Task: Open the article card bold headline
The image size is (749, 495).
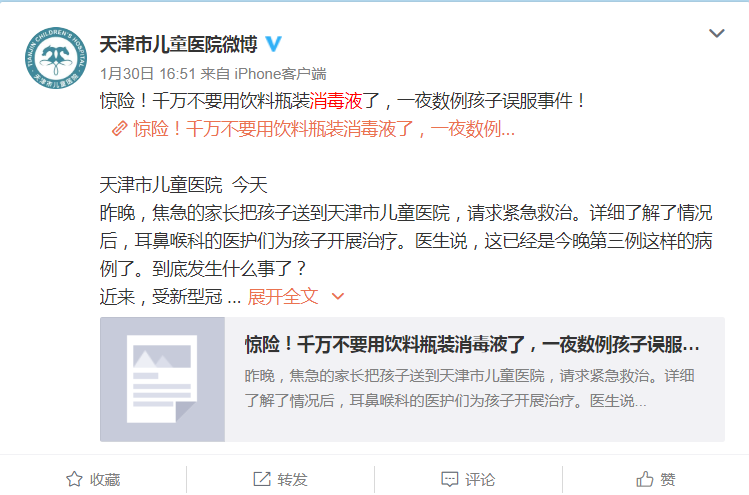Action: point(472,344)
